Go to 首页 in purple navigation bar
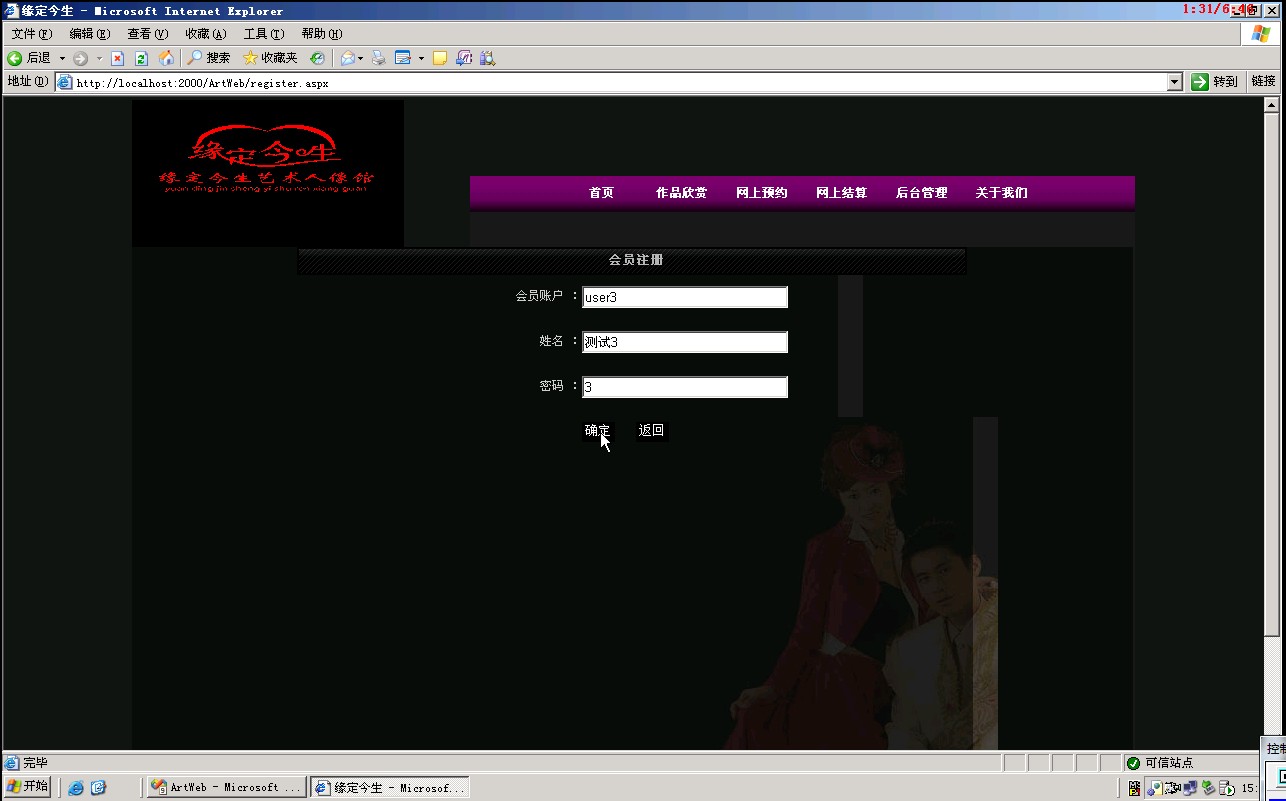Image resolution: width=1286 pixels, height=801 pixels. pos(601,193)
